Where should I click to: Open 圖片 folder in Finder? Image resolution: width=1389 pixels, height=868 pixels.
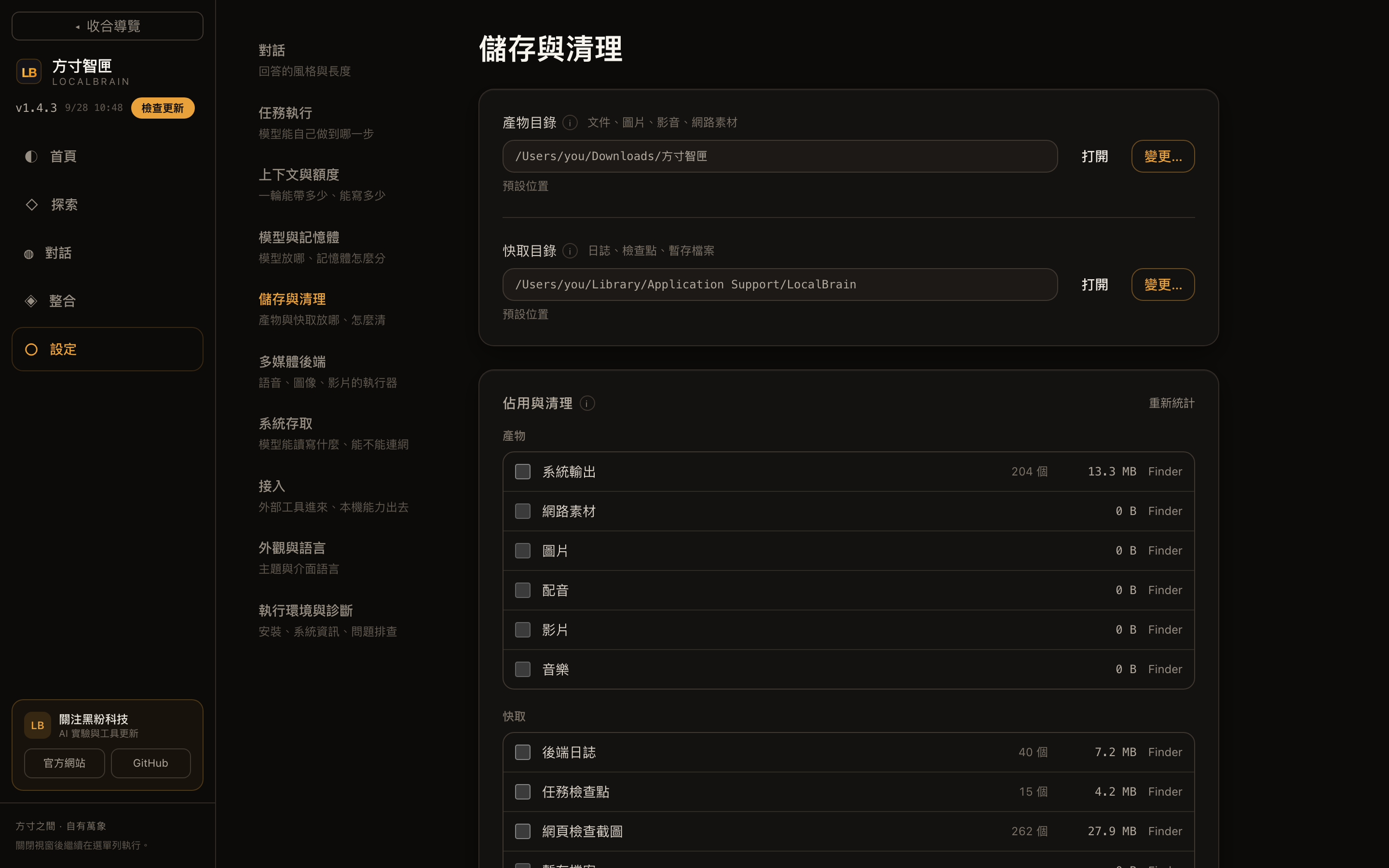coord(1165,551)
